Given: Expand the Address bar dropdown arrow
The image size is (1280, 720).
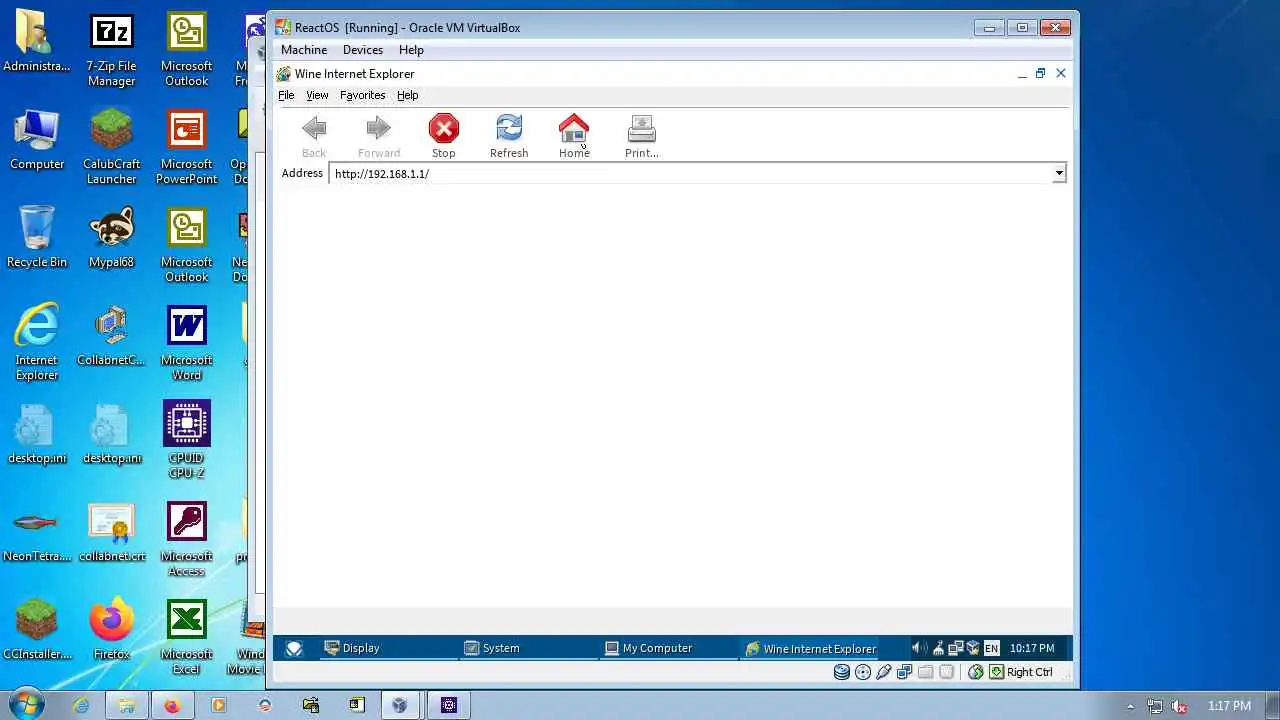Looking at the screenshot, I should coord(1059,174).
